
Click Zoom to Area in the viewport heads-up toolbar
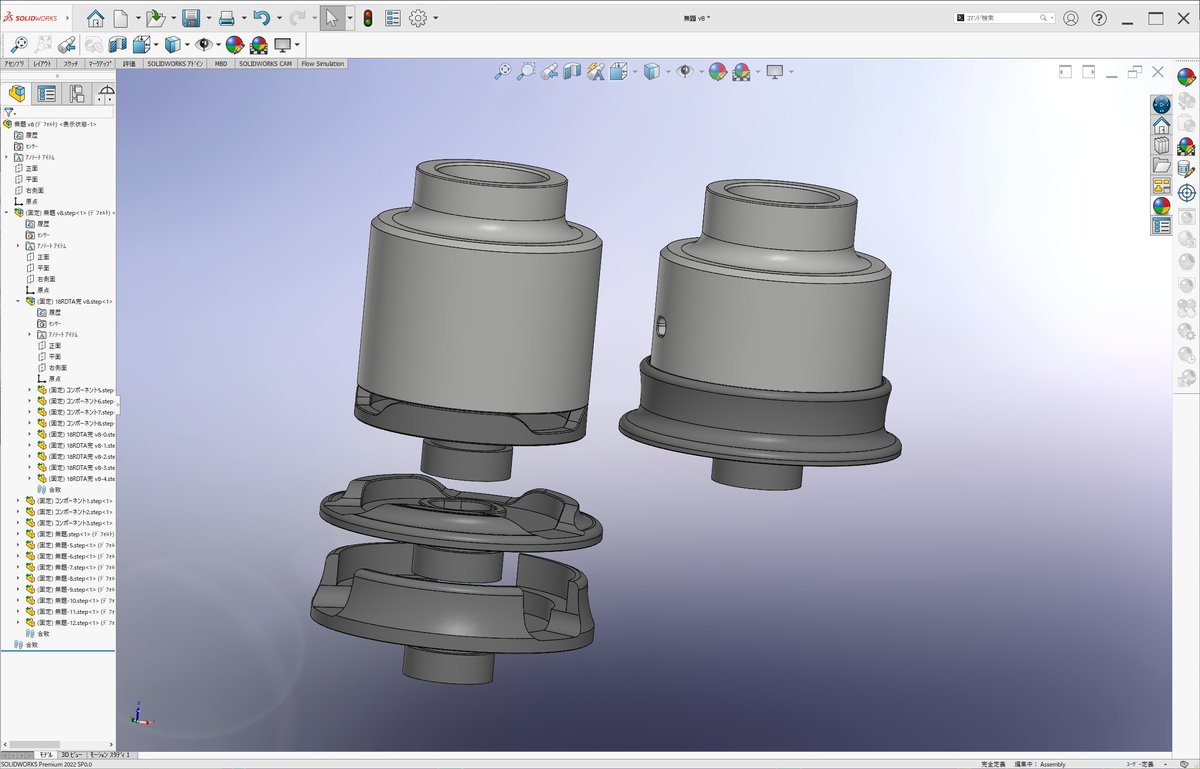(x=526, y=71)
